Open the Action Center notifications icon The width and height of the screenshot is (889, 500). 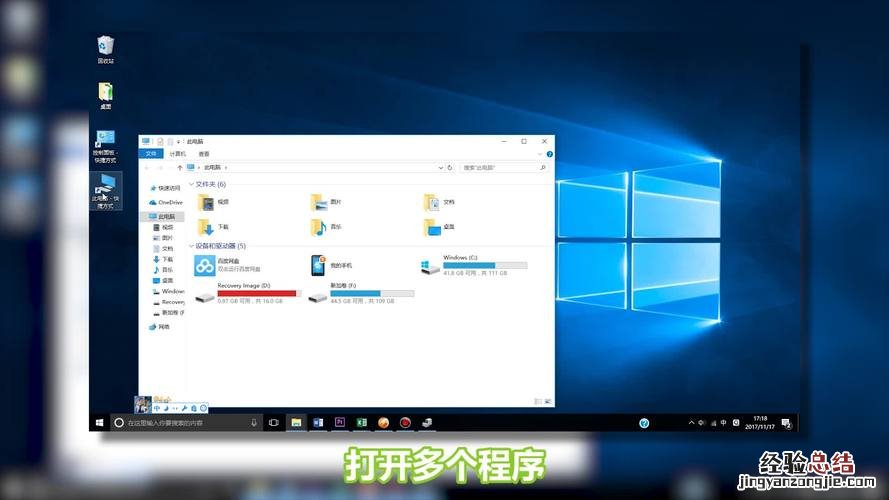pos(786,423)
